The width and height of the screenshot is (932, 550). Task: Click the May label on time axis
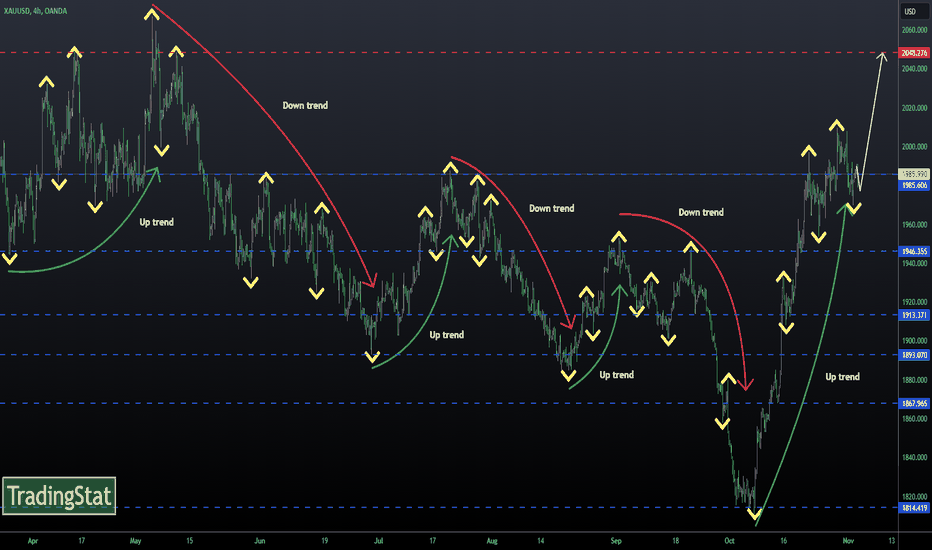click(x=136, y=540)
